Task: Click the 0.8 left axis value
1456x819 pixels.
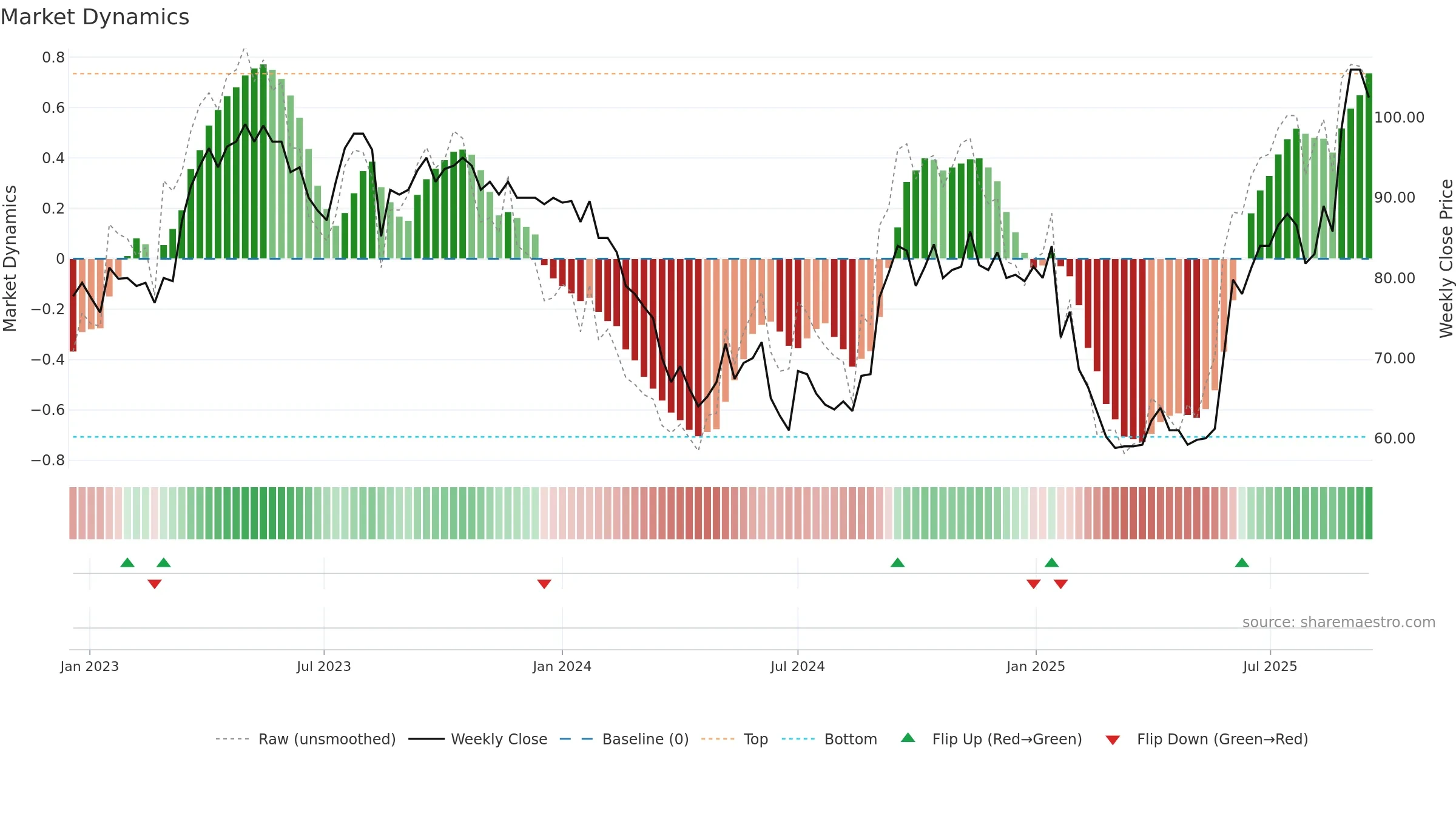Action: pyautogui.click(x=53, y=57)
